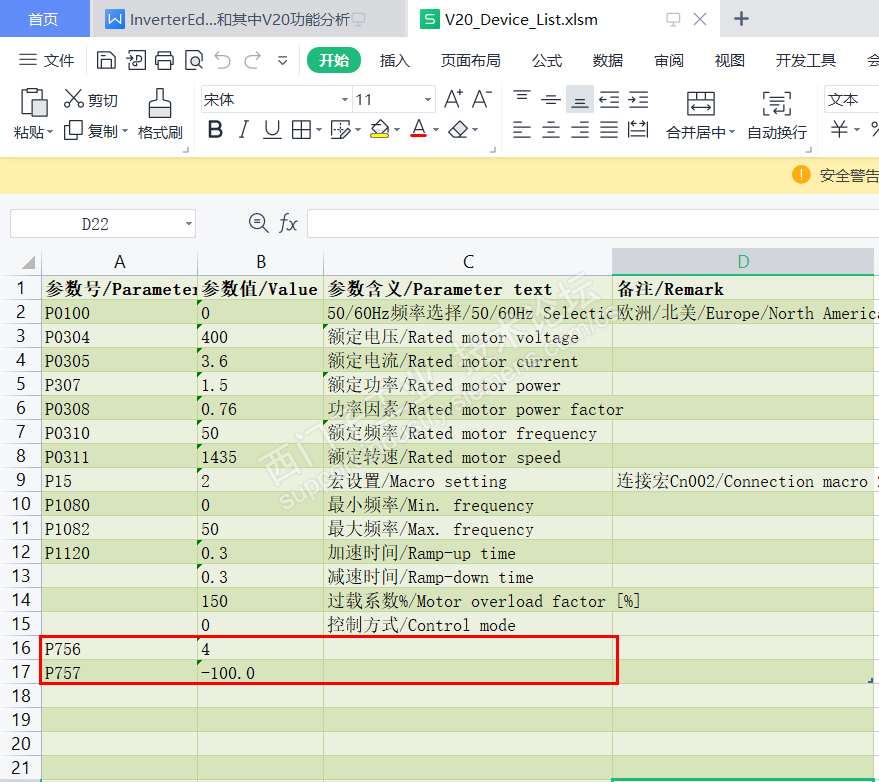The width and height of the screenshot is (879, 782).
Task: Open the font name dropdown showing 宋体
Action: pos(345,100)
